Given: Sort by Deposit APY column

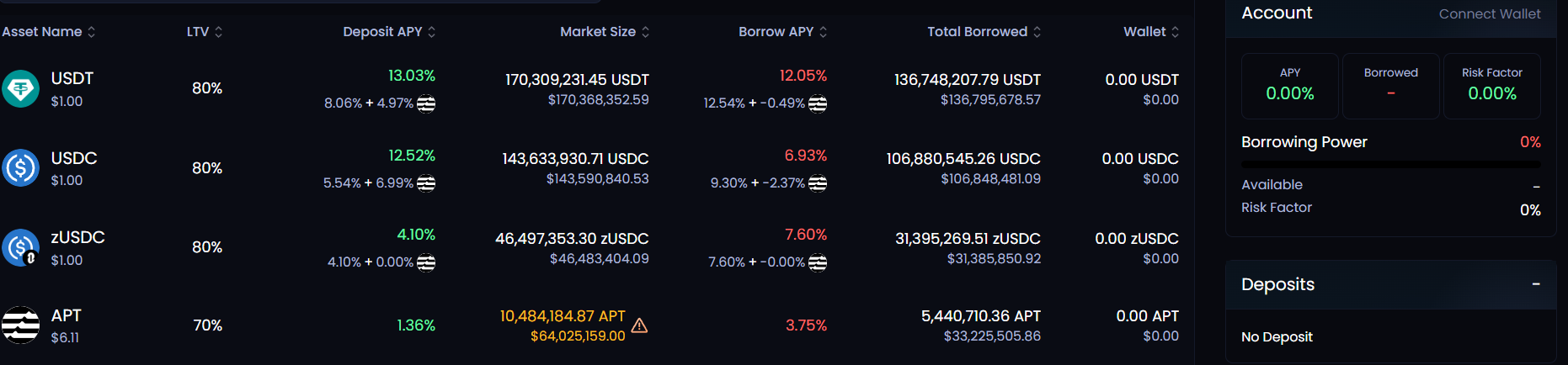Looking at the screenshot, I should pos(389,32).
